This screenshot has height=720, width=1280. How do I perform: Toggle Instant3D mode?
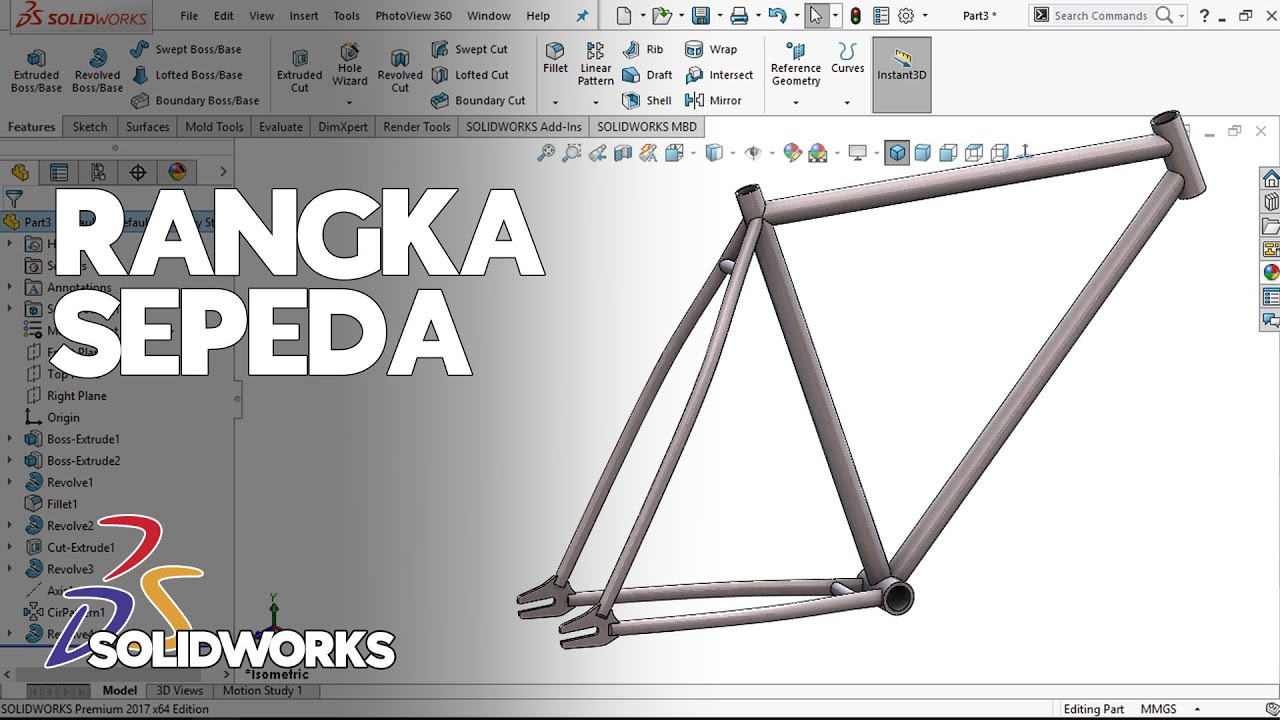[902, 75]
